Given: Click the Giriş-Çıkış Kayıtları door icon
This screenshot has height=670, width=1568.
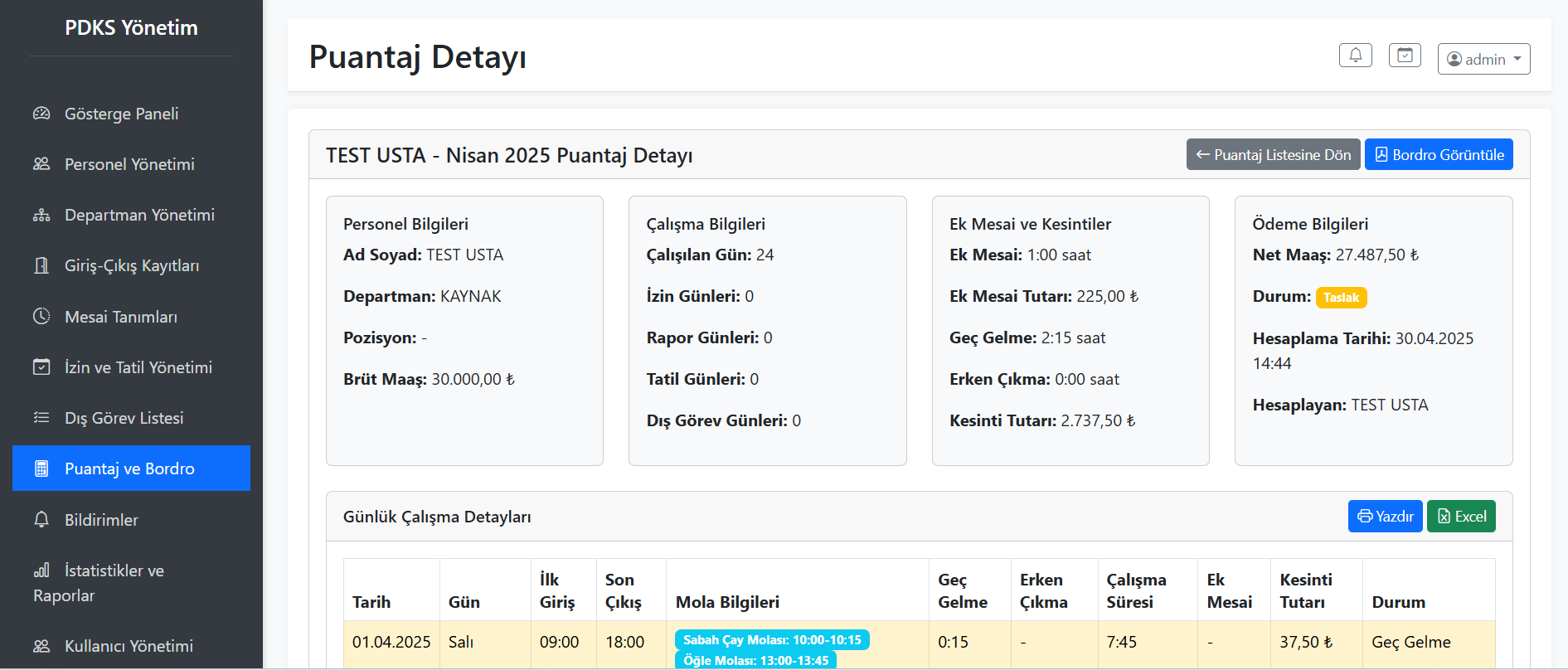Looking at the screenshot, I should [41, 266].
